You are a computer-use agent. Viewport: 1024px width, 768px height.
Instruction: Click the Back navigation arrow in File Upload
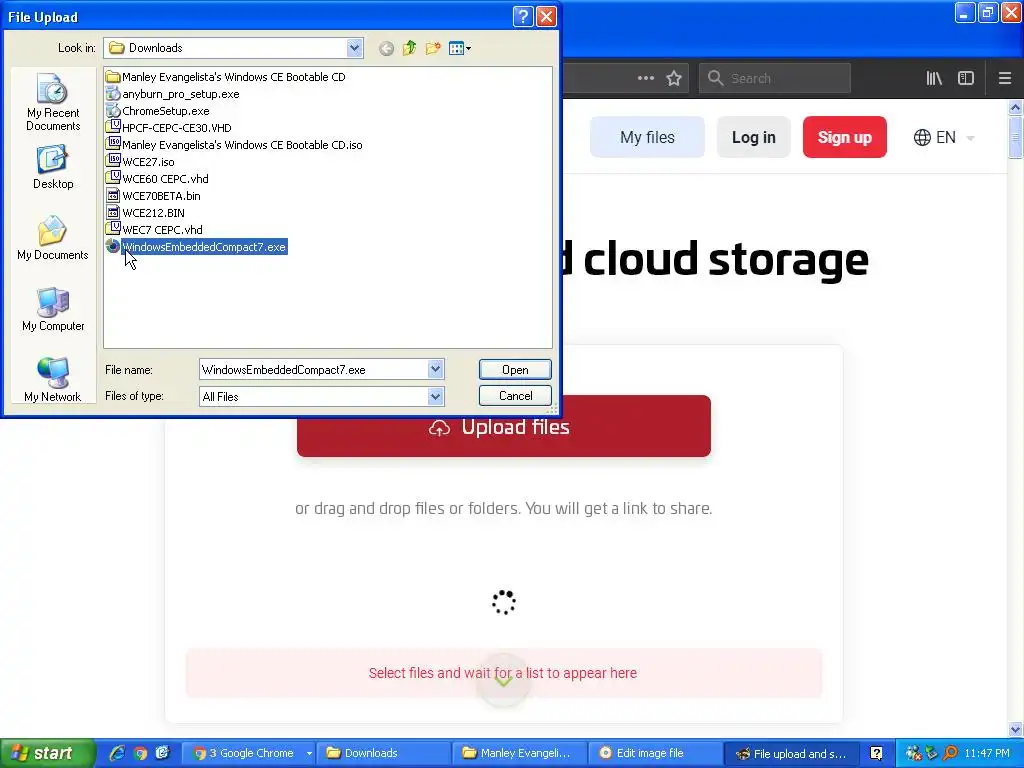pyautogui.click(x=387, y=48)
